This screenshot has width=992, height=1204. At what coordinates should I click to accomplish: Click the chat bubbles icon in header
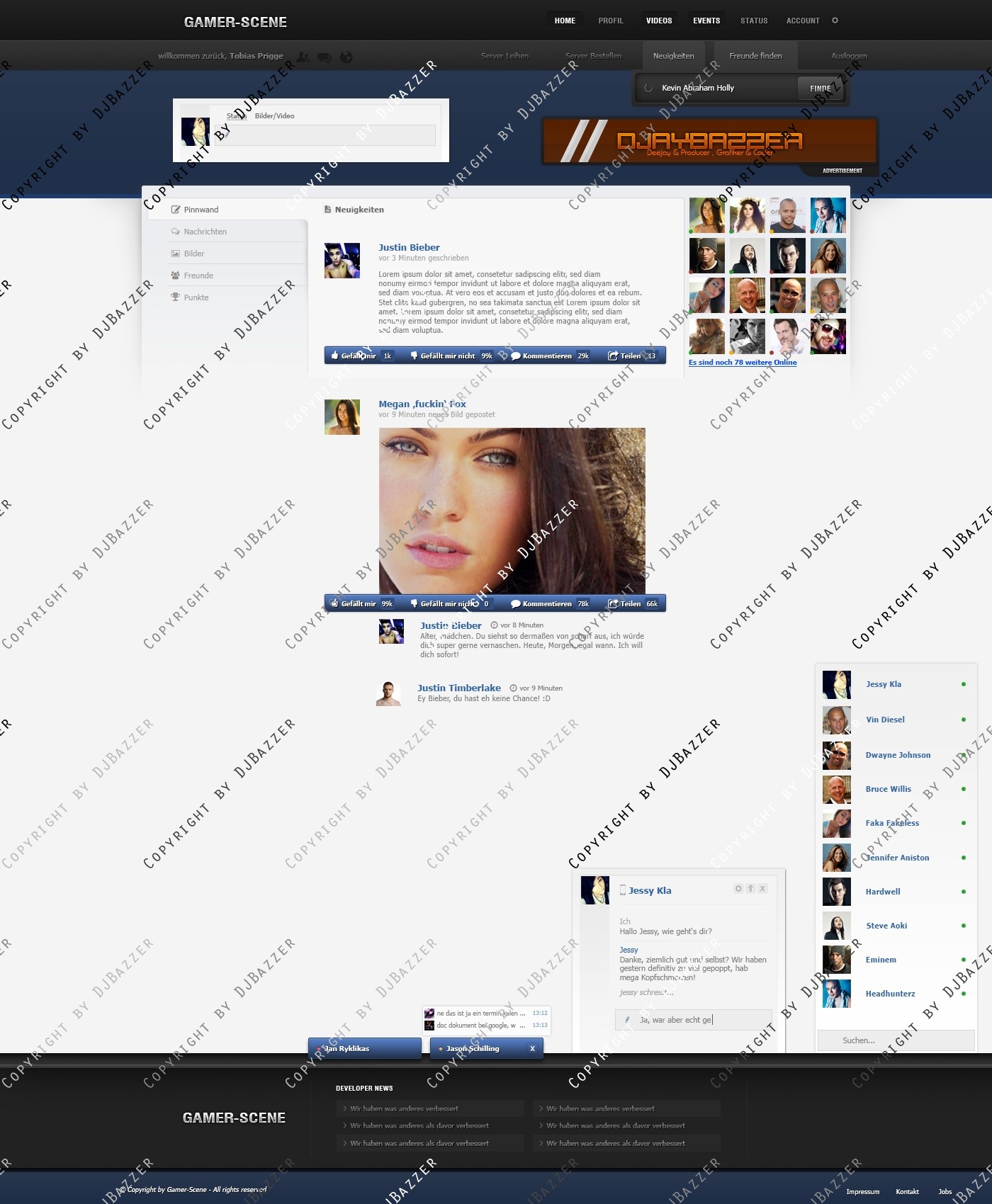[325, 57]
